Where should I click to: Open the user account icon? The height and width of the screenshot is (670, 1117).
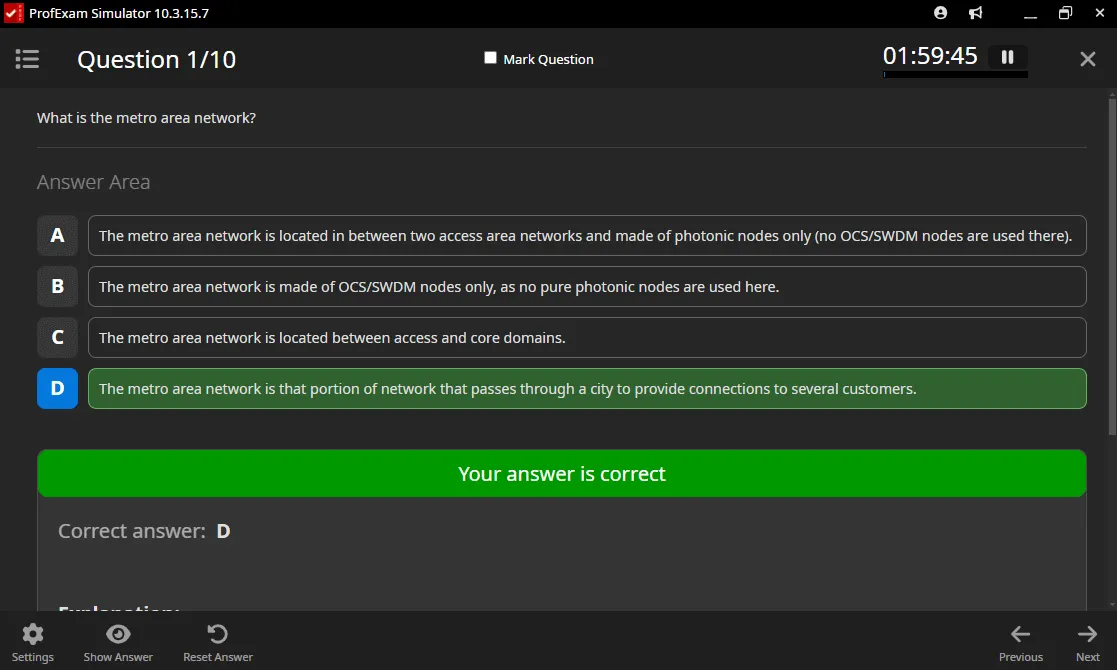coord(940,13)
